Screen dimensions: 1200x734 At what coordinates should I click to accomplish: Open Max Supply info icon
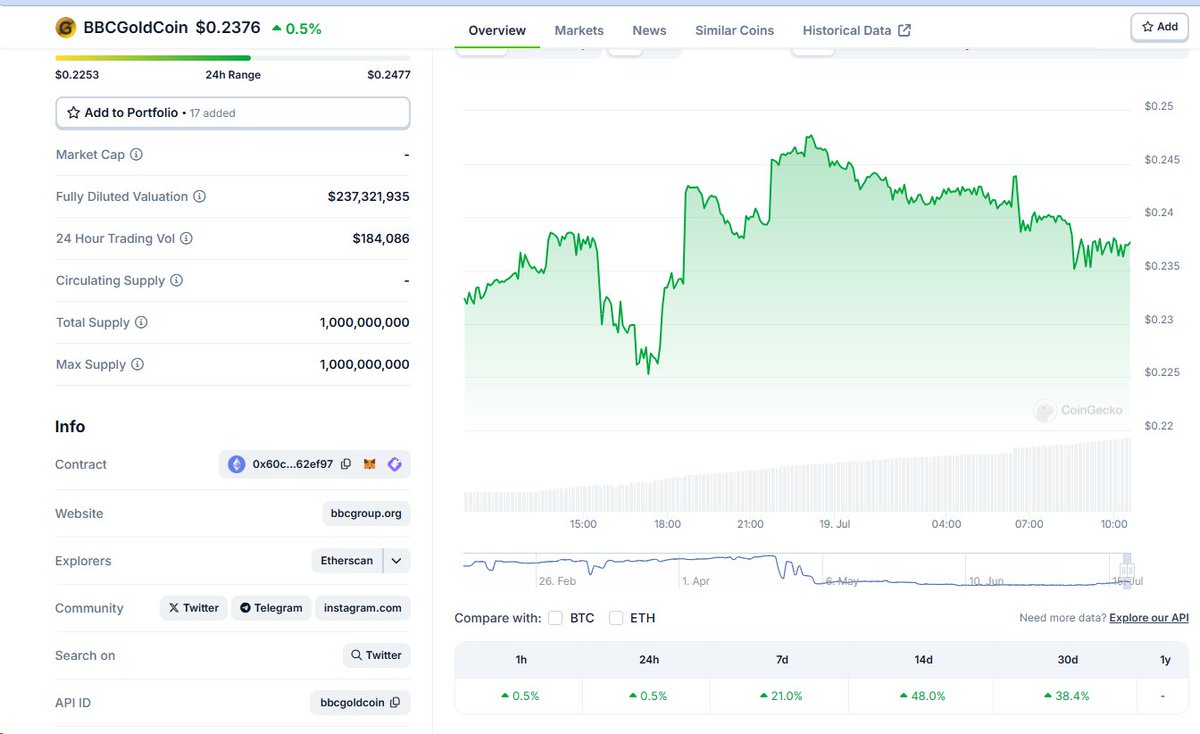pyautogui.click(x=137, y=365)
